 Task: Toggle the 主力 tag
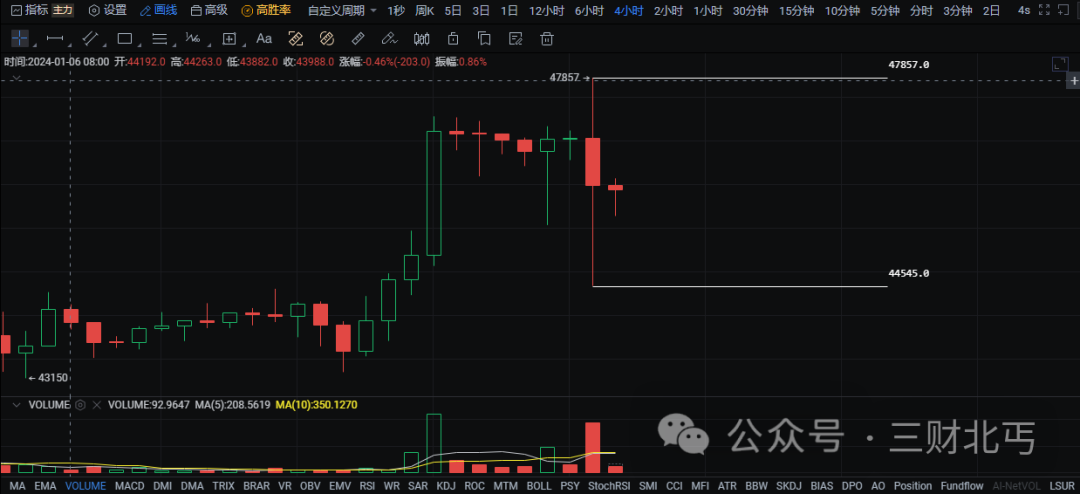[x=63, y=10]
